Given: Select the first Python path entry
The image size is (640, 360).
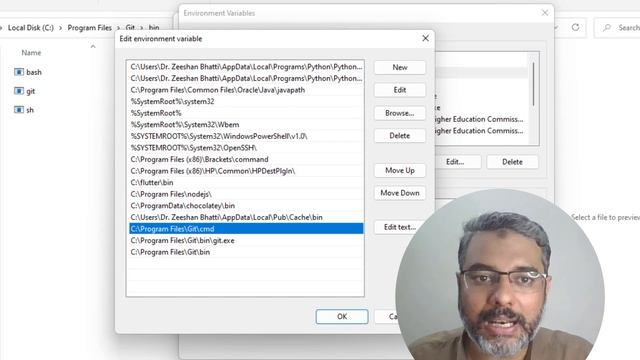Looking at the screenshot, I should (246, 67).
